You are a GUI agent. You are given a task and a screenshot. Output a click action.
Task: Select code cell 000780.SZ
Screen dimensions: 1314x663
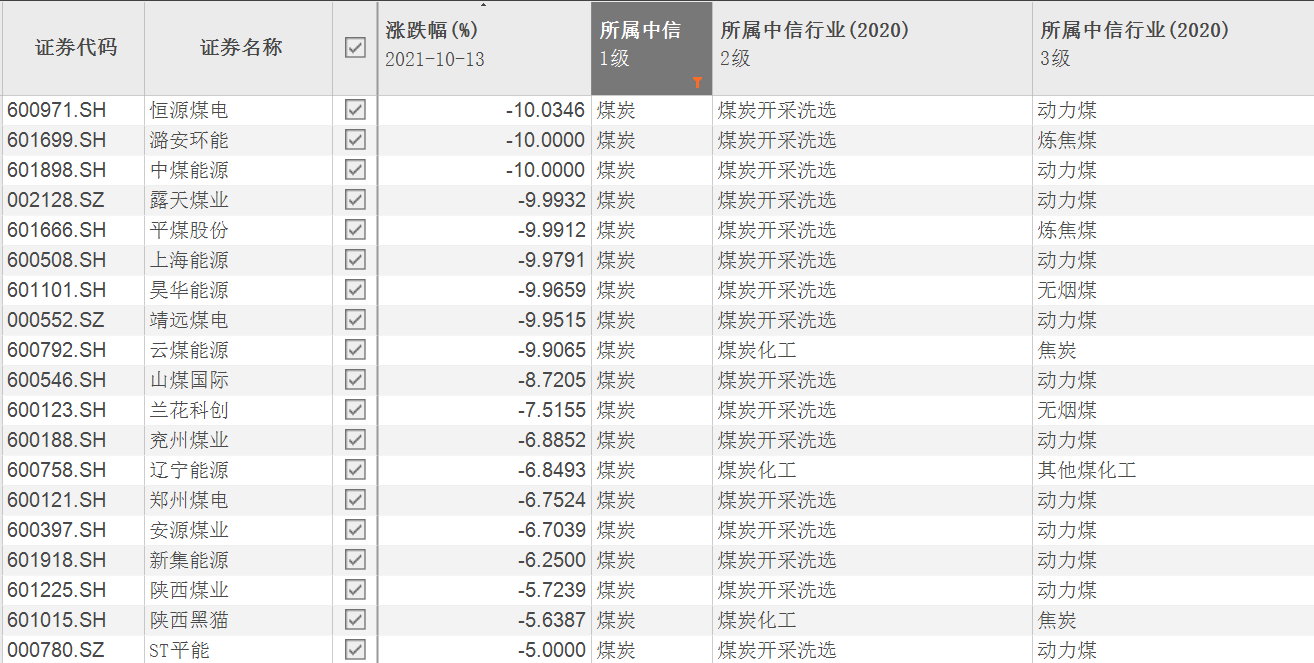pos(56,650)
